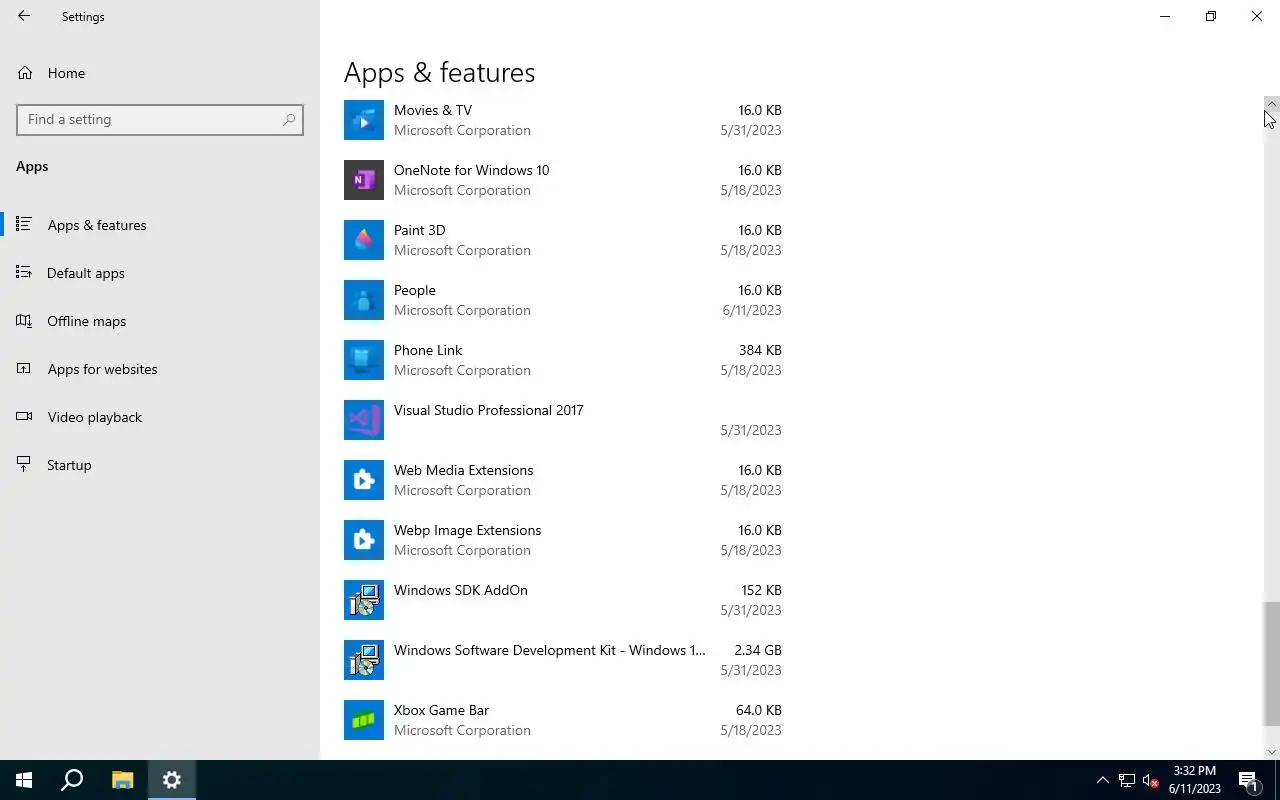Select Xbox Game Bar entry name
The width and height of the screenshot is (1280, 800).
(441, 710)
